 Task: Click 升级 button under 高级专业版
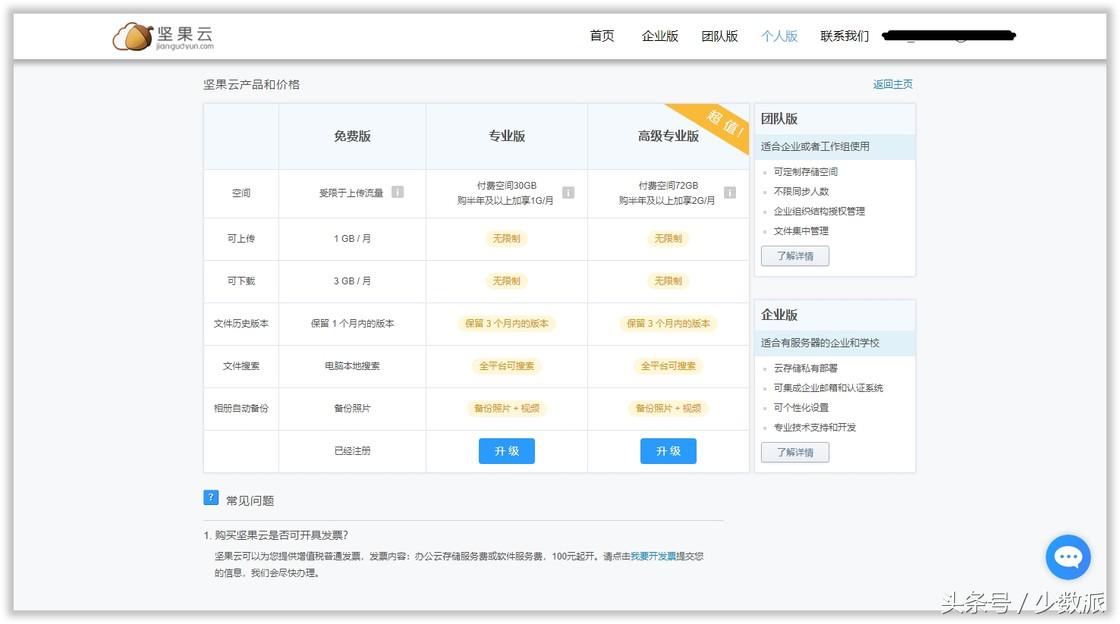click(x=668, y=451)
